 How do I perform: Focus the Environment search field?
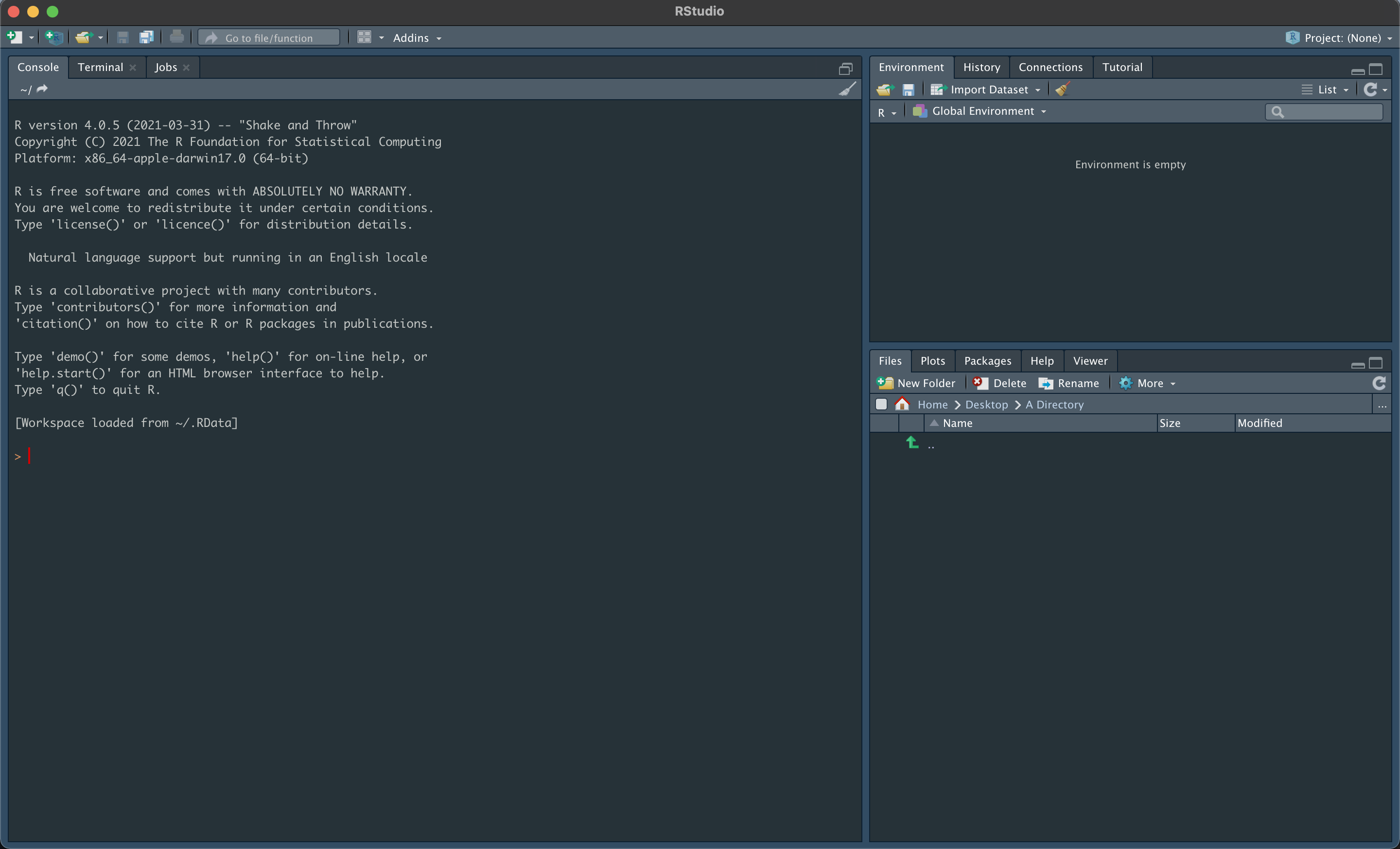pyautogui.click(x=1324, y=112)
